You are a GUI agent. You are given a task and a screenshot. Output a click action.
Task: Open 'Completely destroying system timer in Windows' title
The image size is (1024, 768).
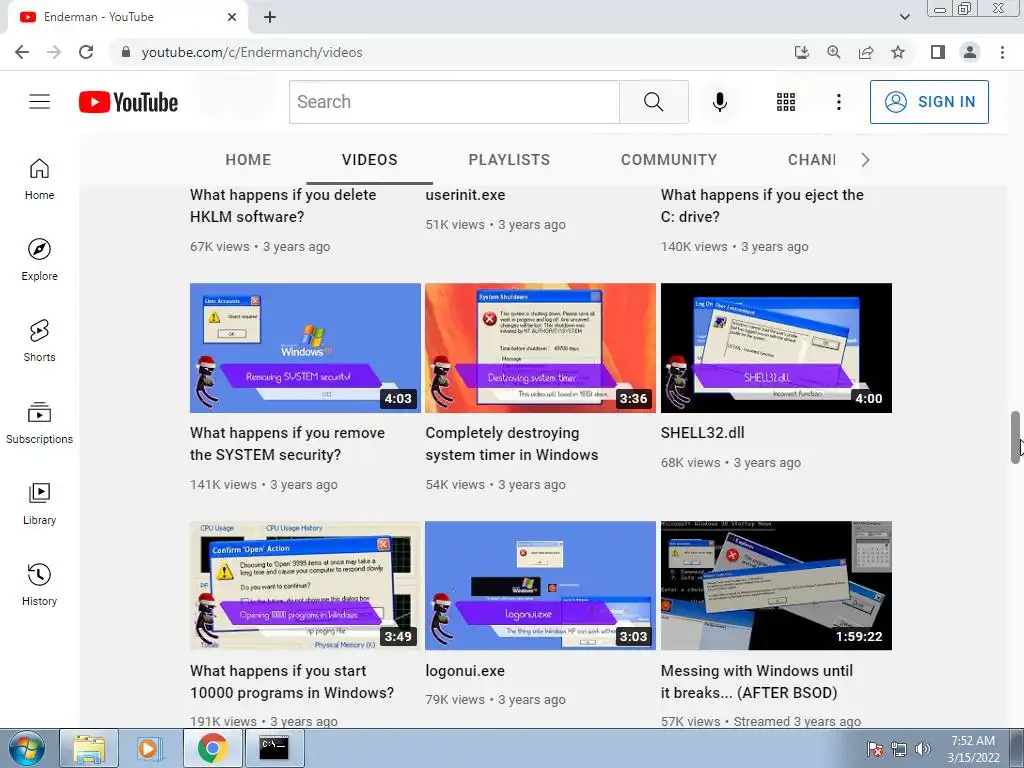(x=511, y=444)
